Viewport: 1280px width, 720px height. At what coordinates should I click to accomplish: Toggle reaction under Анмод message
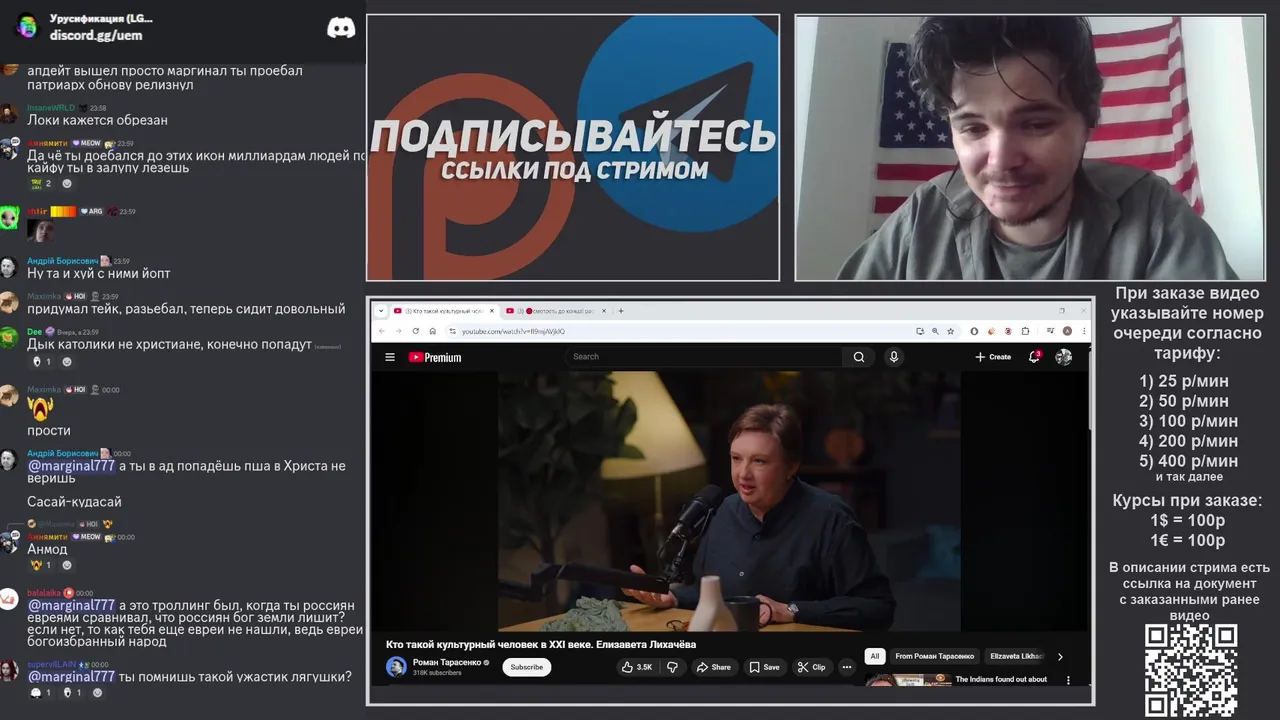(x=41, y=566)
